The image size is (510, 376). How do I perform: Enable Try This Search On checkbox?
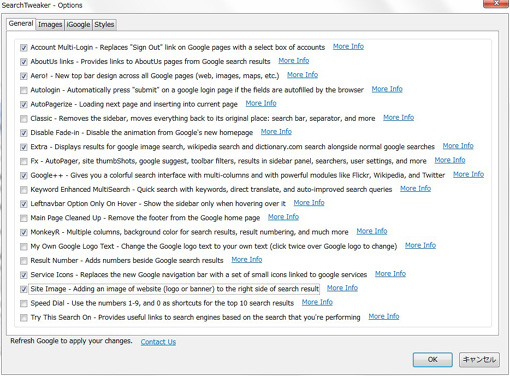click(x=23, y=318)
